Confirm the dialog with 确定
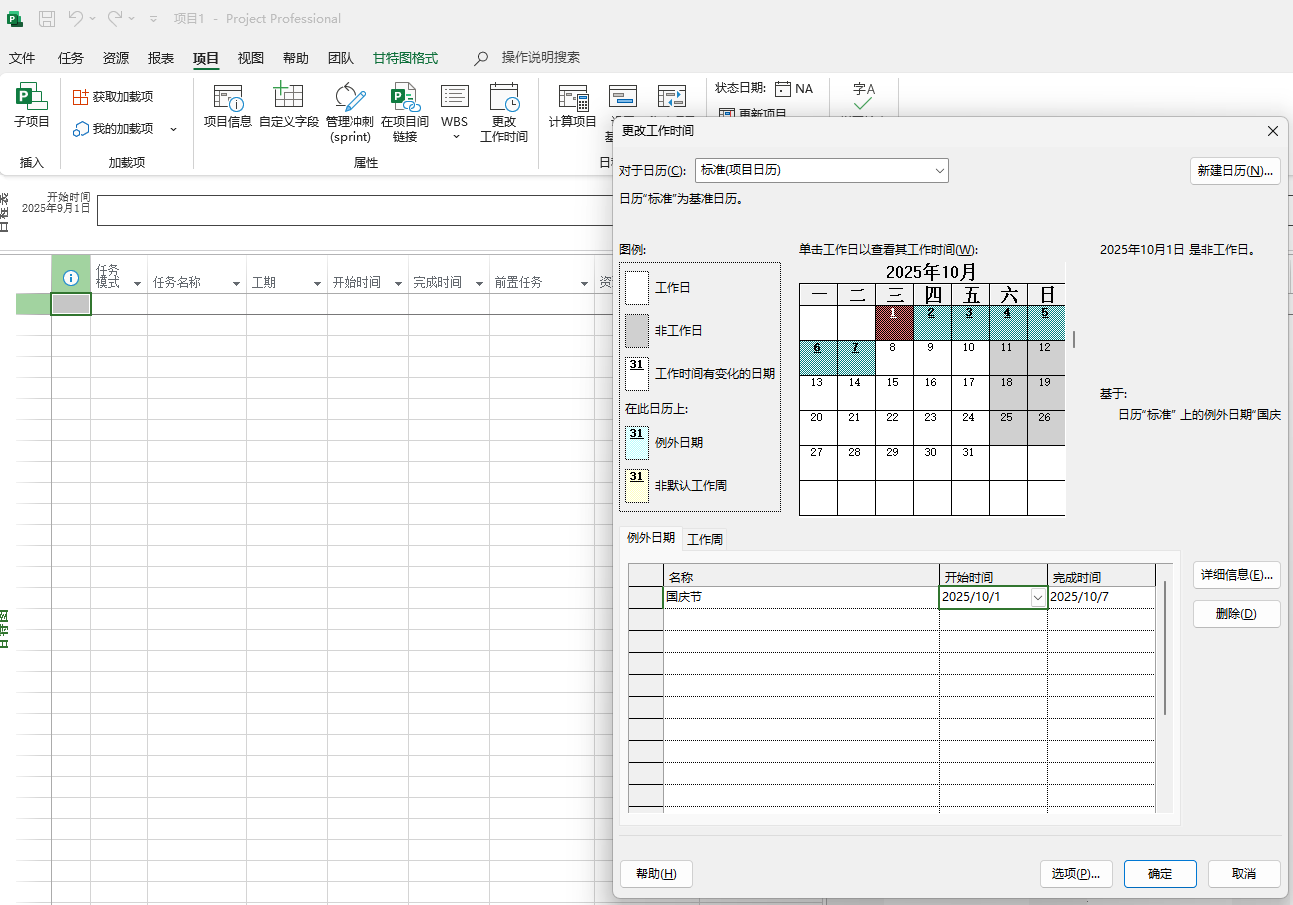Viewport: 1293px width, 905px height. [x=1160, y=874]
